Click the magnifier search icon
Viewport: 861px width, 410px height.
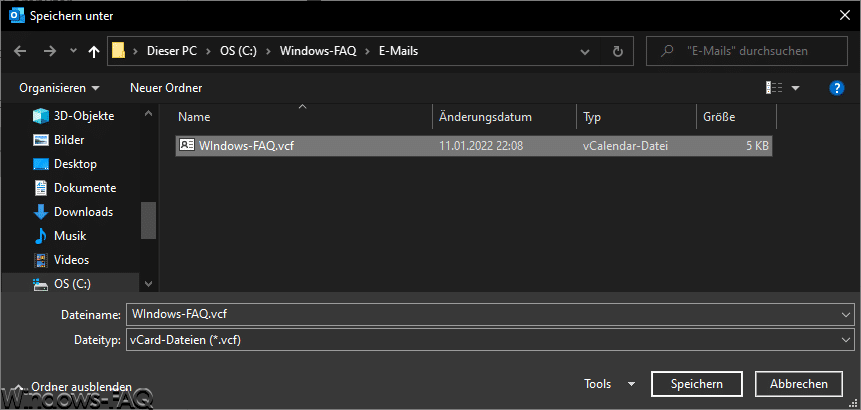point(667,51)
